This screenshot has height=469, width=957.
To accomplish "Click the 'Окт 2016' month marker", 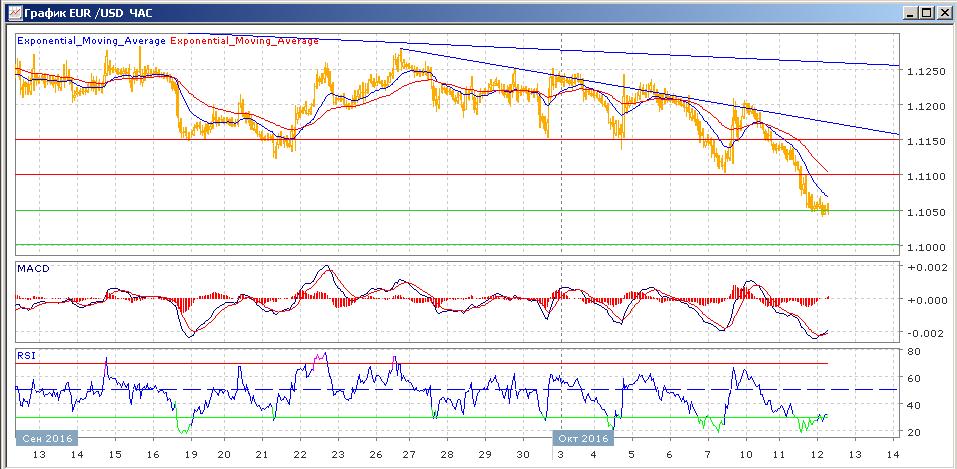I will click(583, 438).
